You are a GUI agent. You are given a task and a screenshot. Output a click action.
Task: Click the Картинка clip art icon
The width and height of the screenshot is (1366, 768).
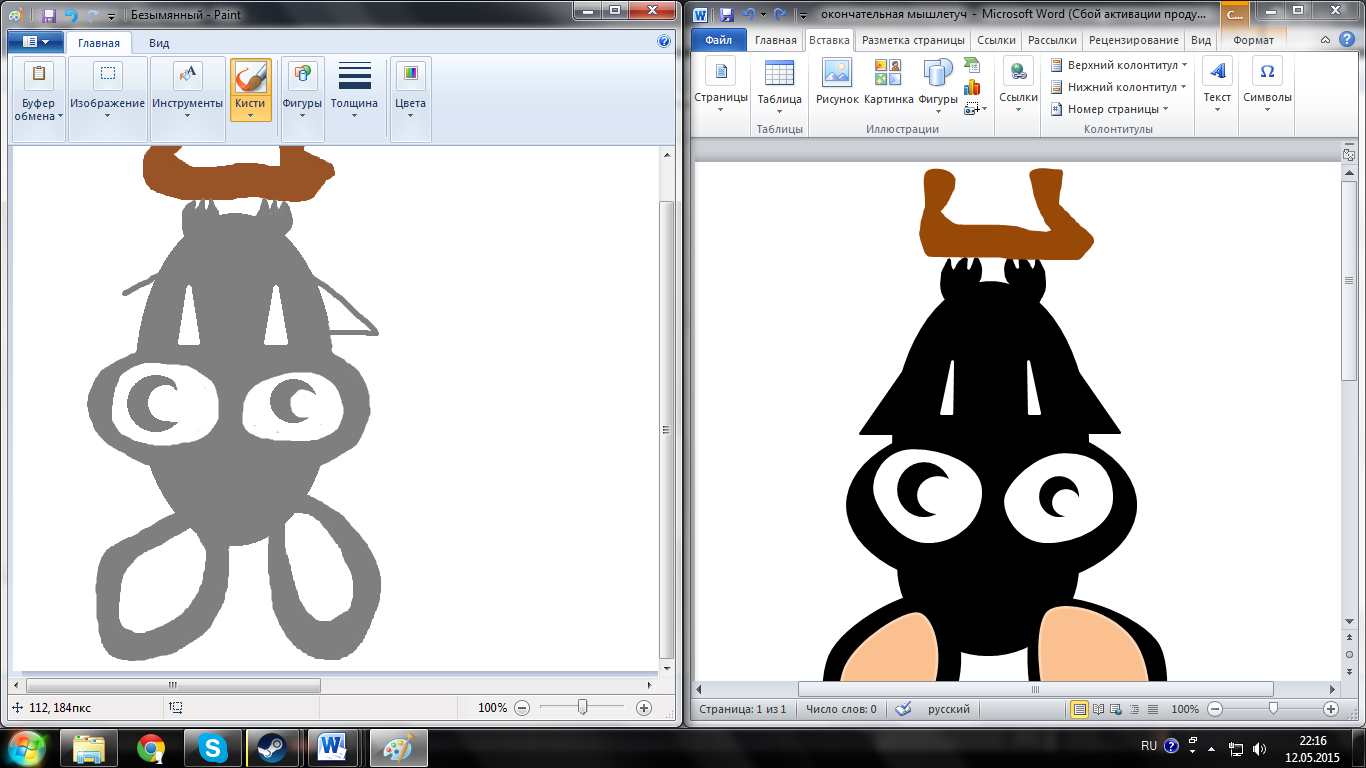888,82
